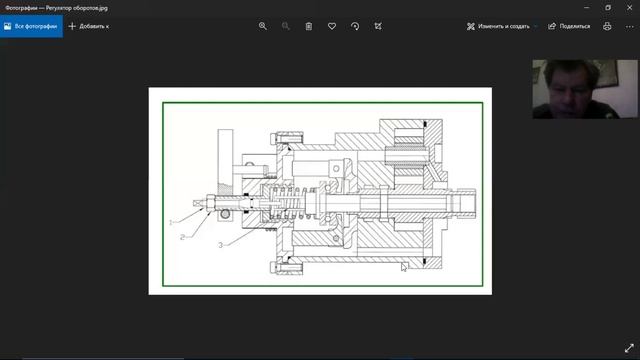640x360 pixels.
Task: Click Add to (Добавить к) button
Action: (89, 26)
